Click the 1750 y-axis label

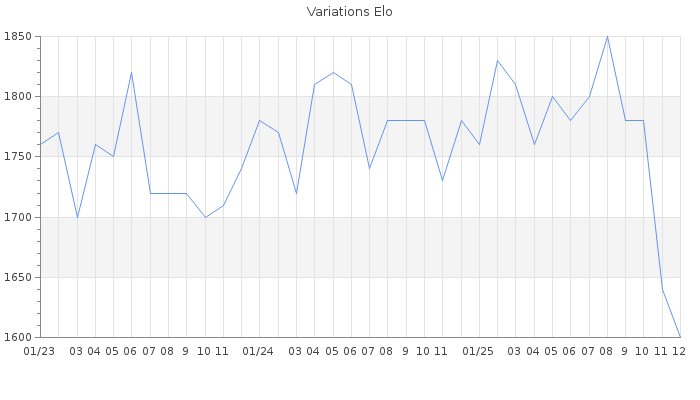click(18, 157)
